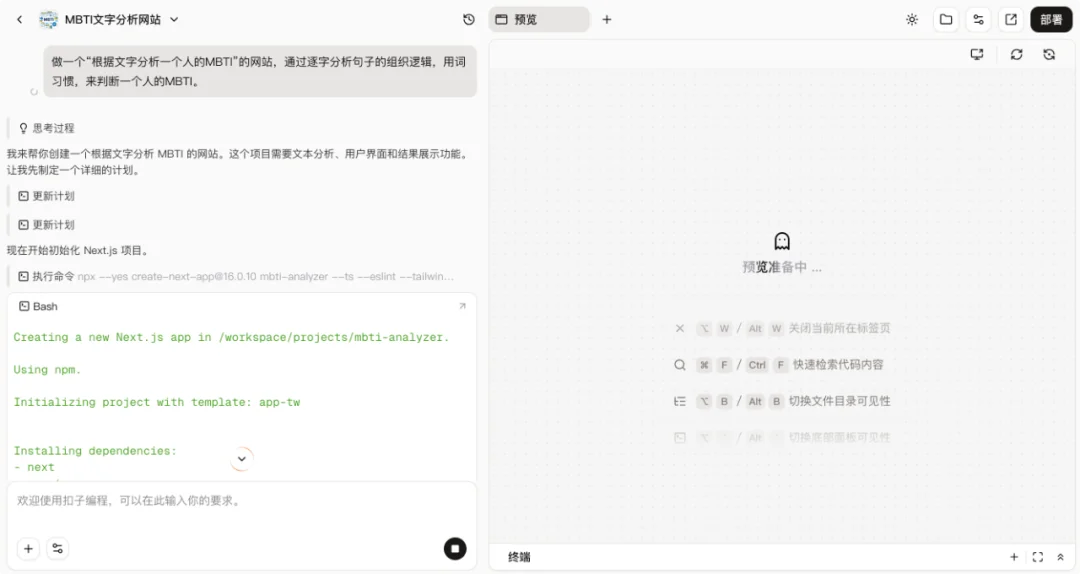Go back using the top-left arrow

(19, 19)
